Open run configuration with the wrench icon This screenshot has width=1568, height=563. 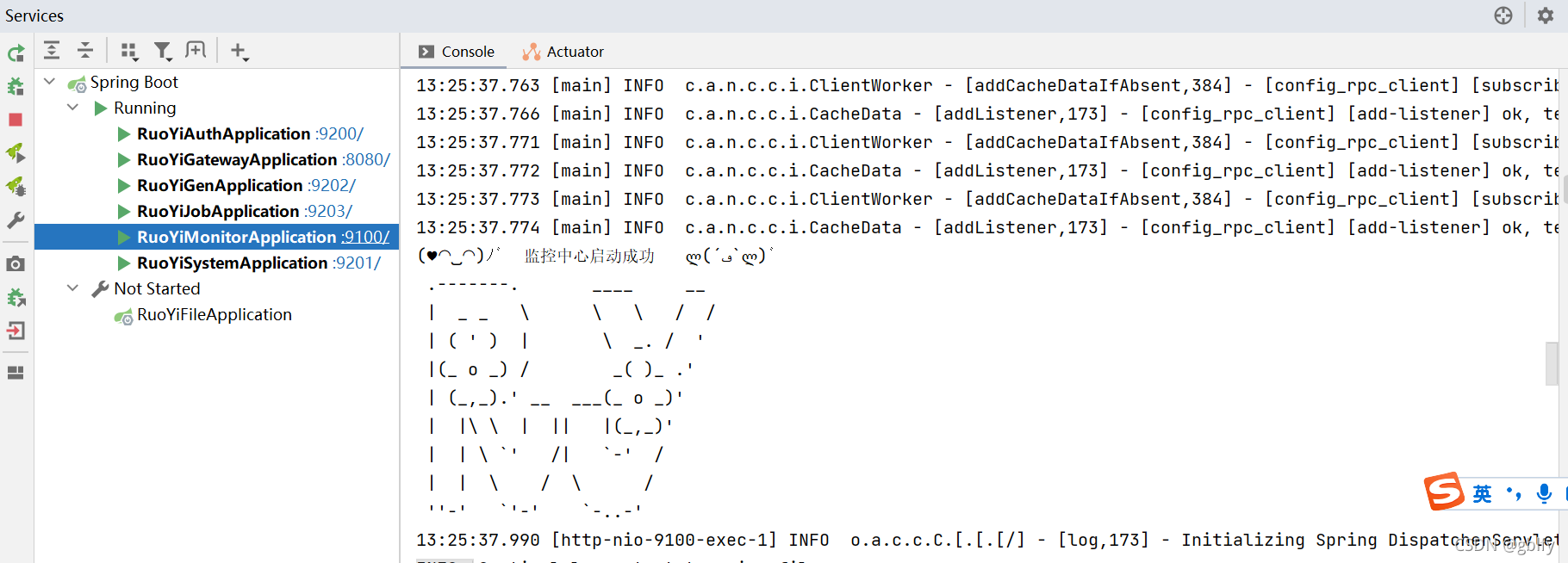coord(16,220)
